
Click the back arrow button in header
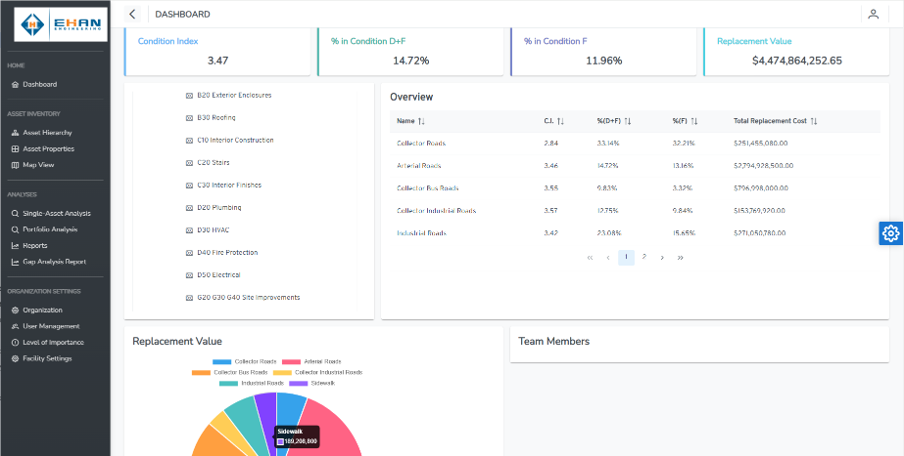click(133, 14)
